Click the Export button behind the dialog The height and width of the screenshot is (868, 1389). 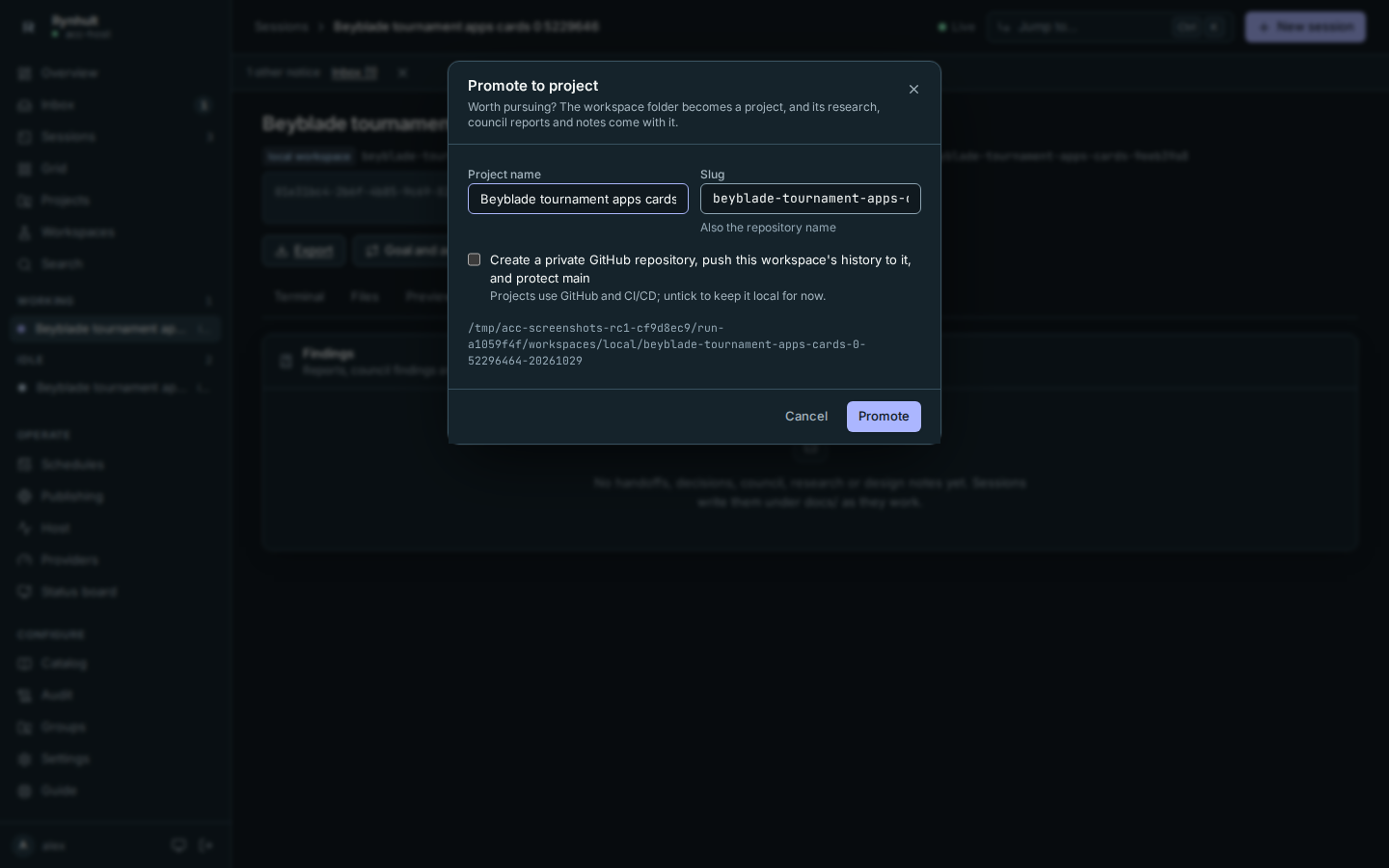304,251
